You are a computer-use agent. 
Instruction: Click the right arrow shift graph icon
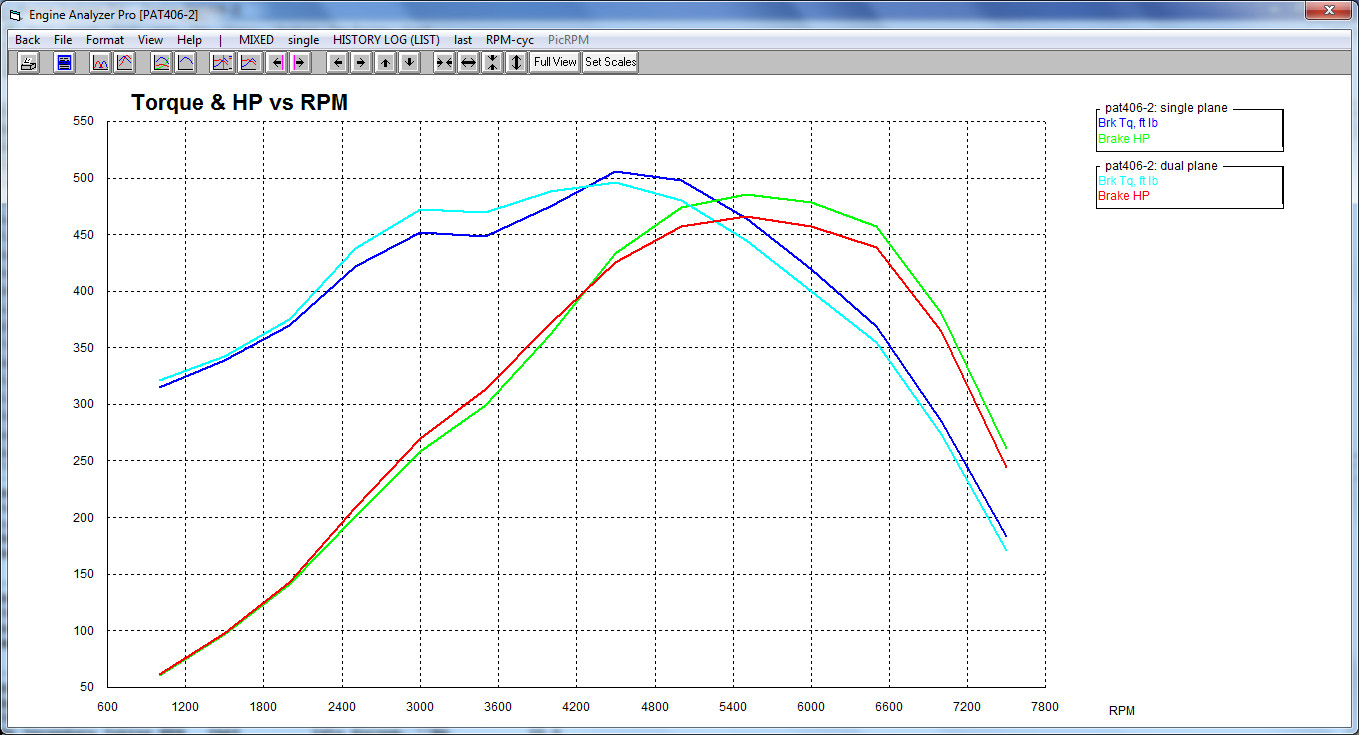pyautogui.click(x=361, y=62)
